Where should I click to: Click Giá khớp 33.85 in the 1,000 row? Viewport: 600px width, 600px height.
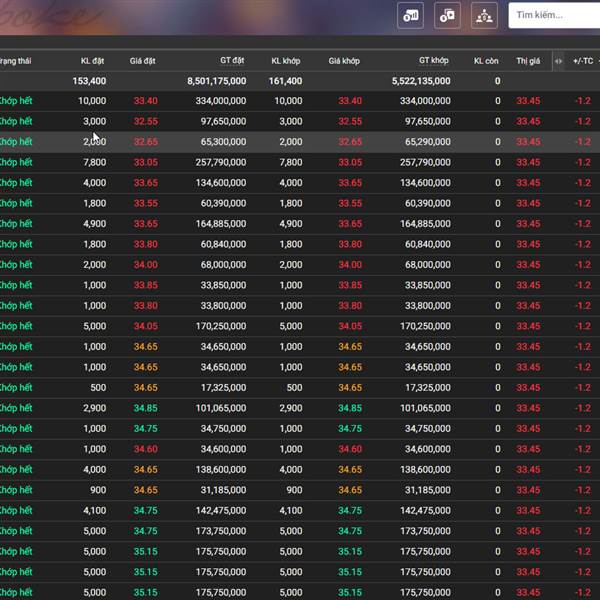350,285
